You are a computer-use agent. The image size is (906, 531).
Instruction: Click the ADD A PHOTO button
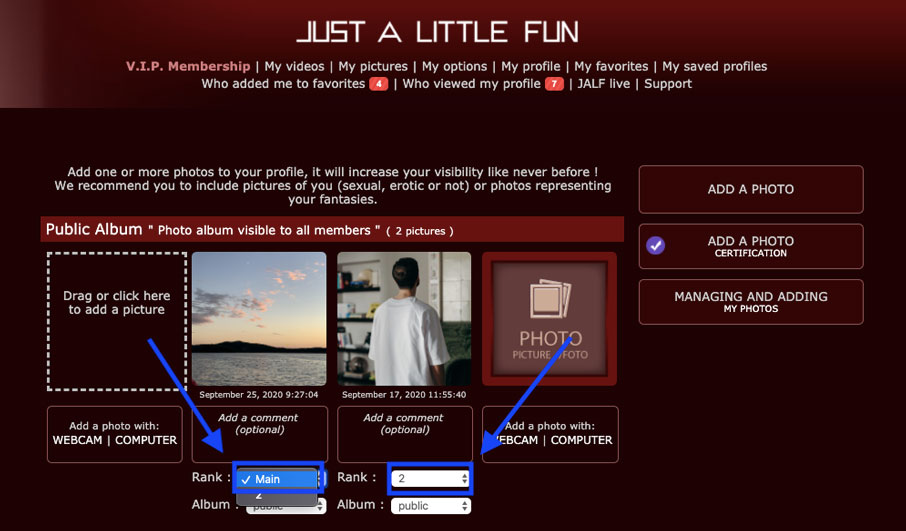pos(751,190)
